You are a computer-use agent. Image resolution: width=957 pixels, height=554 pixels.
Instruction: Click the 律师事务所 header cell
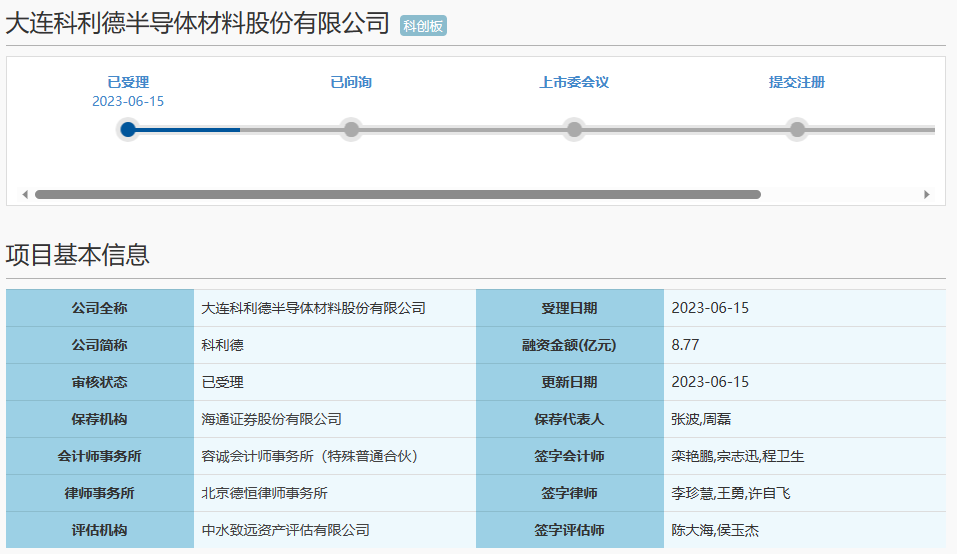click(100, 493)
